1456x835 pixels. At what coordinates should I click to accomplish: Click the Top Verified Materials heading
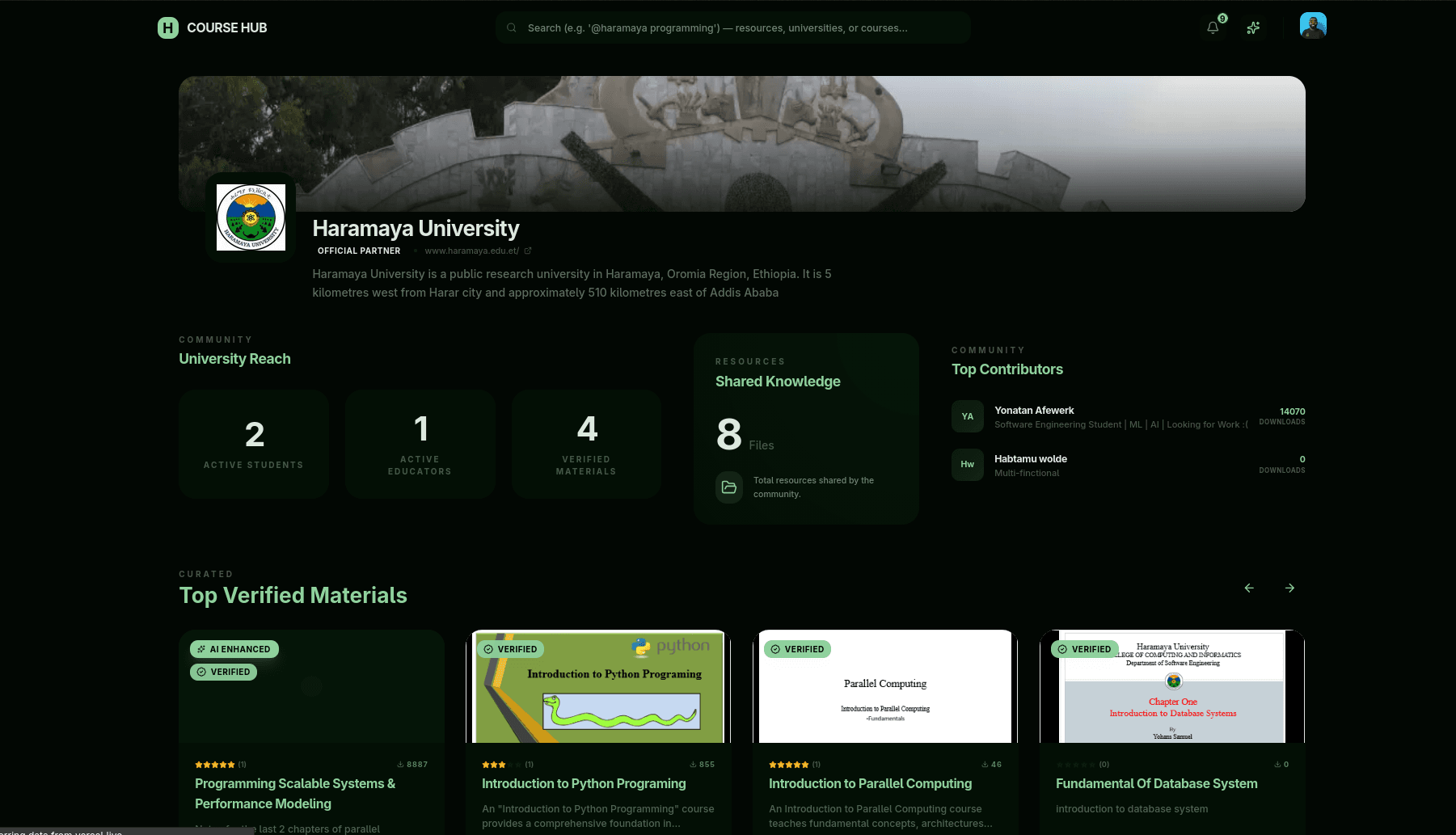click(x=293, y=596)
